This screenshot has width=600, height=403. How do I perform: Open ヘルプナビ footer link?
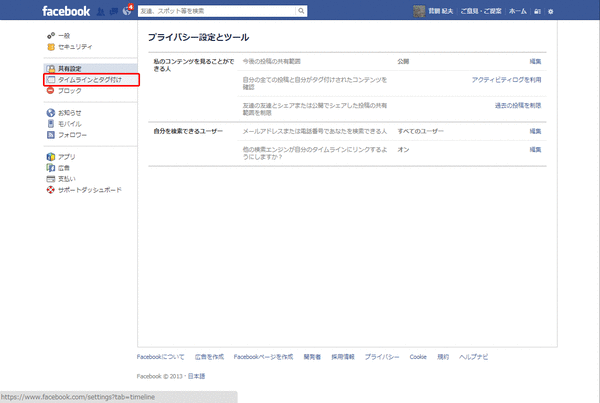[x=474, y=357]
